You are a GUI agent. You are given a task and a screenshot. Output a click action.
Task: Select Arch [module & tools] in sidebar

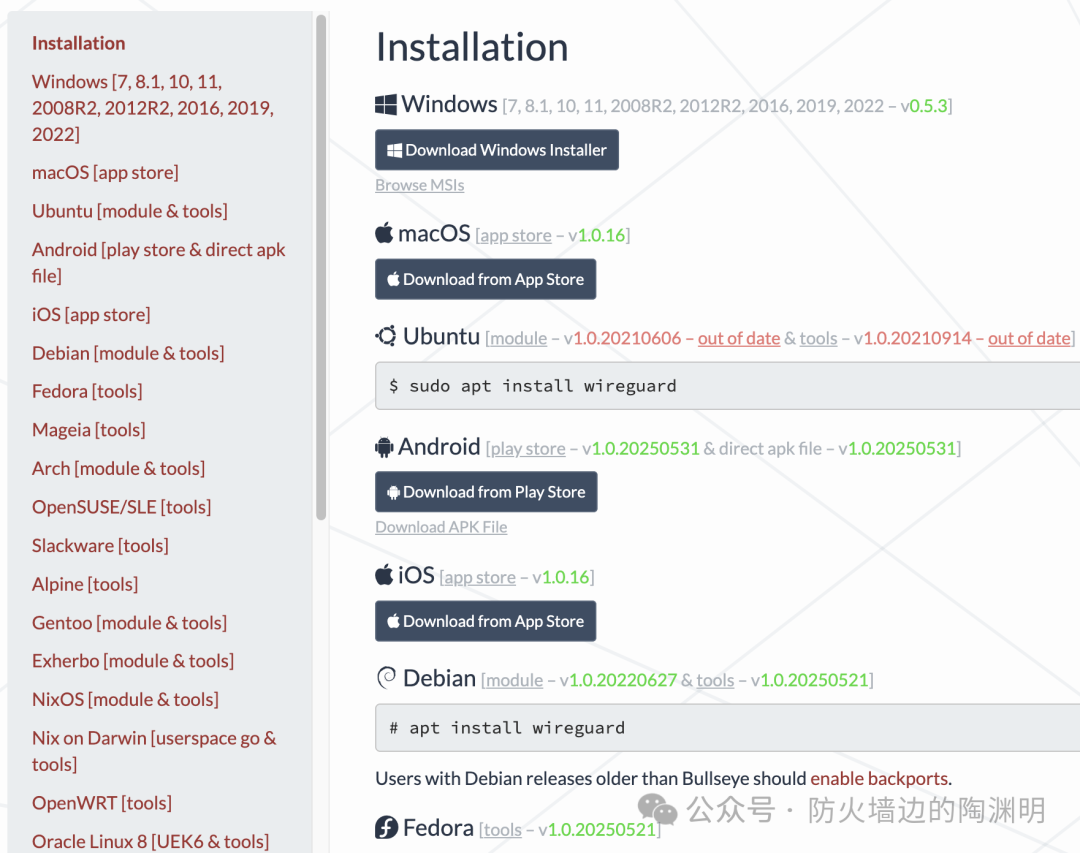click(x=118, y=468)
